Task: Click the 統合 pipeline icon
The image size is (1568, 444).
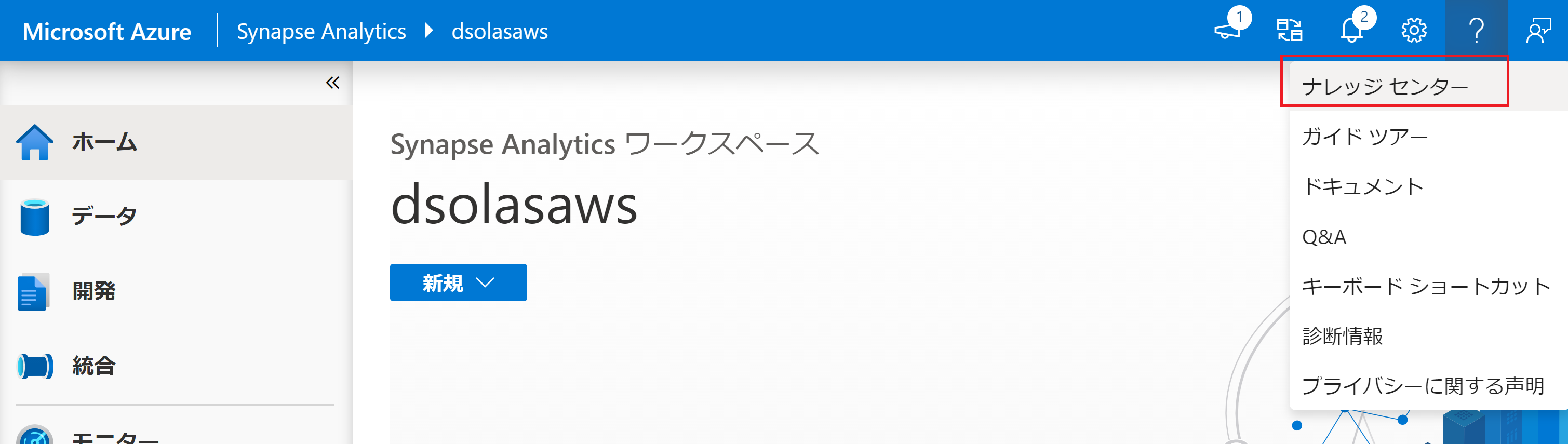Action: tap(35, 366)
